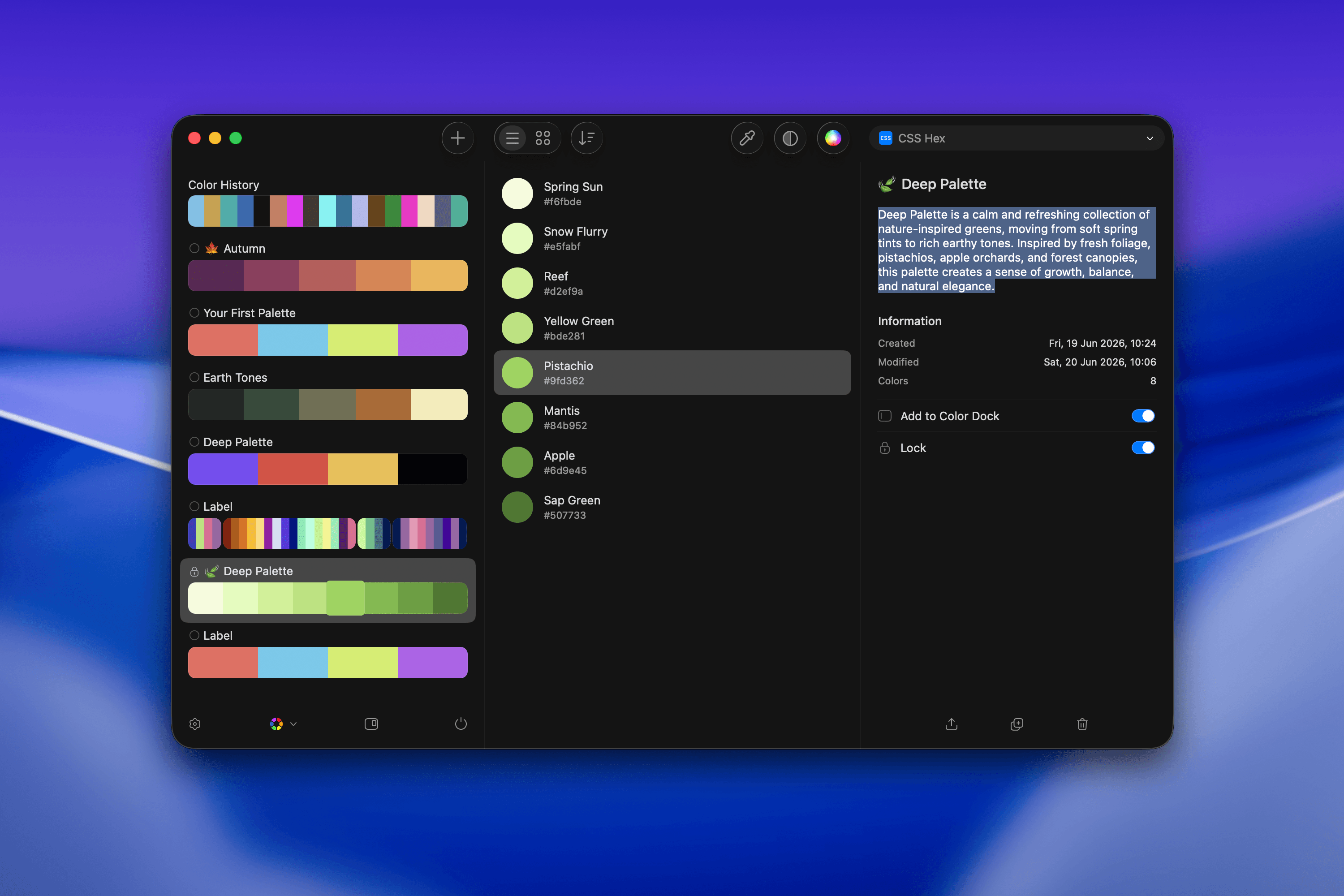Click the Color History heading
This screenshot has height=896, width=1344.
tap(224, 185)
